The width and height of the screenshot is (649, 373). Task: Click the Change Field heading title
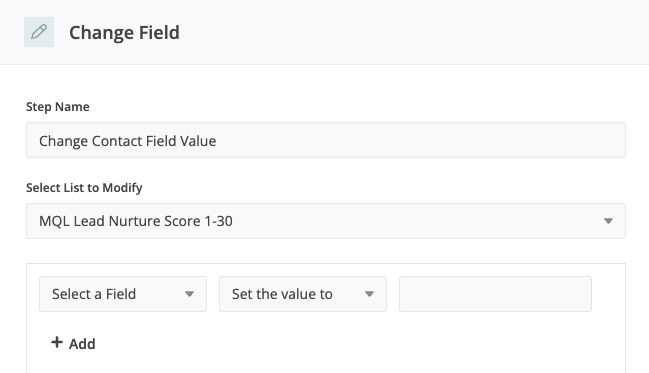coord(124,33)
